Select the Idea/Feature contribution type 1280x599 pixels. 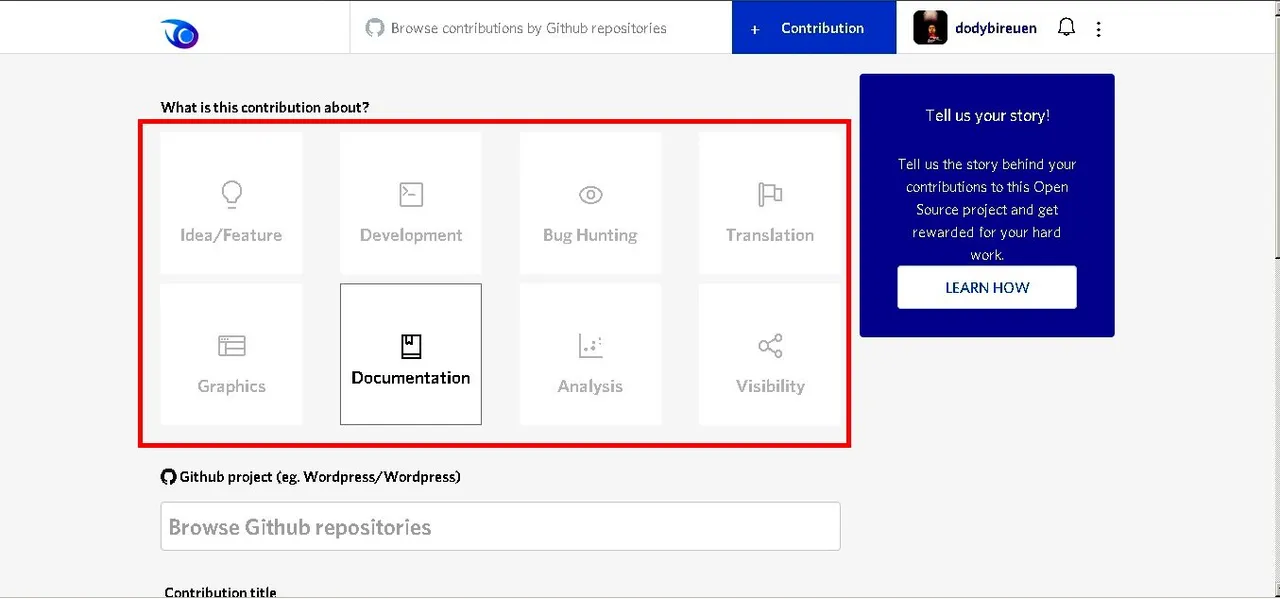(231, 203)
